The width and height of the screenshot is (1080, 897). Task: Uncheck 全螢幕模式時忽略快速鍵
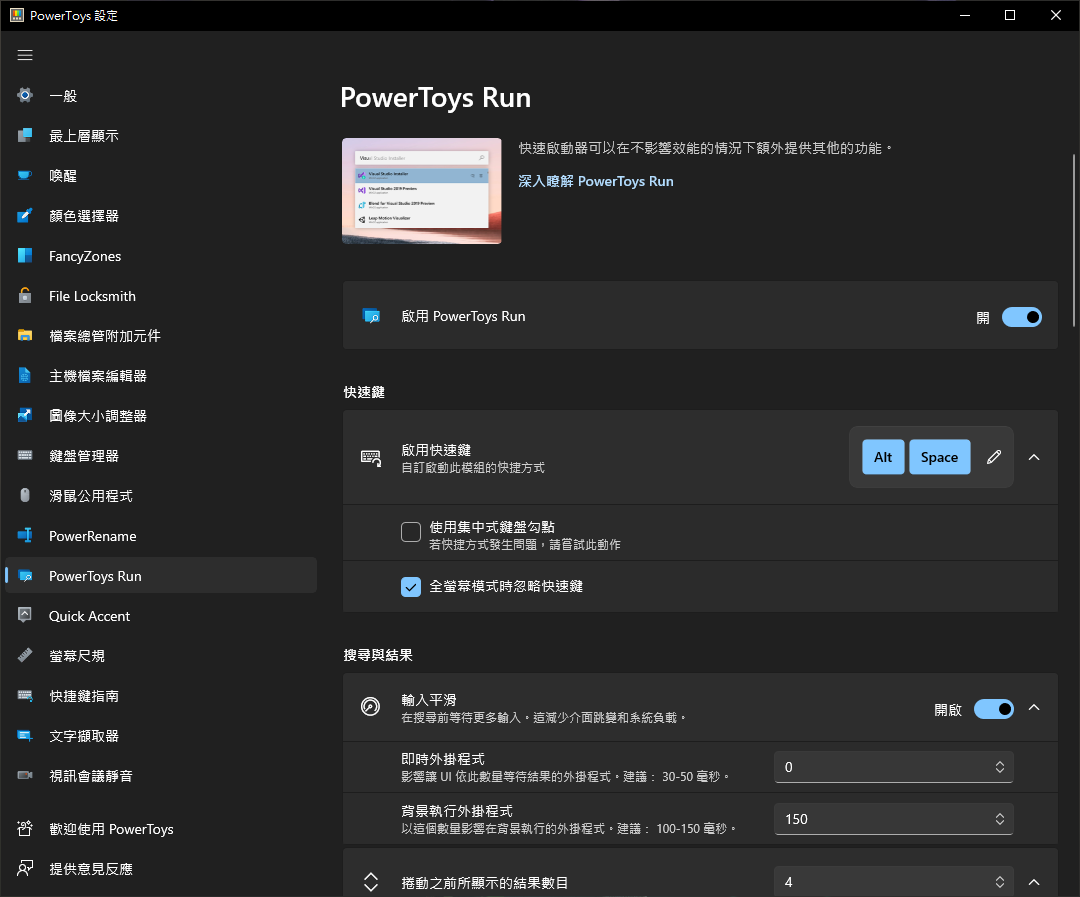tap(410, 587)
